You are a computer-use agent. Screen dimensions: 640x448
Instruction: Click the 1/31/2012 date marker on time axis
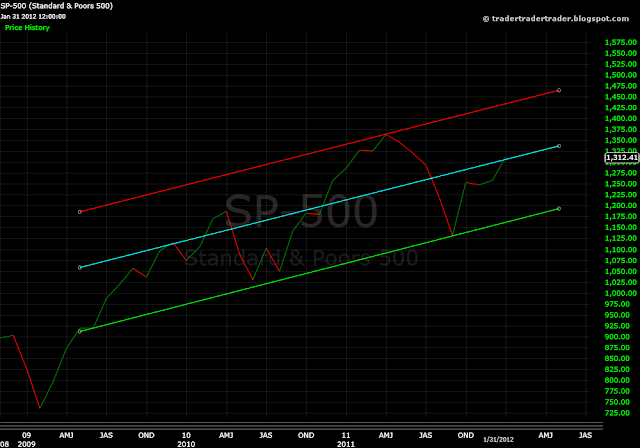coord(498,440)
